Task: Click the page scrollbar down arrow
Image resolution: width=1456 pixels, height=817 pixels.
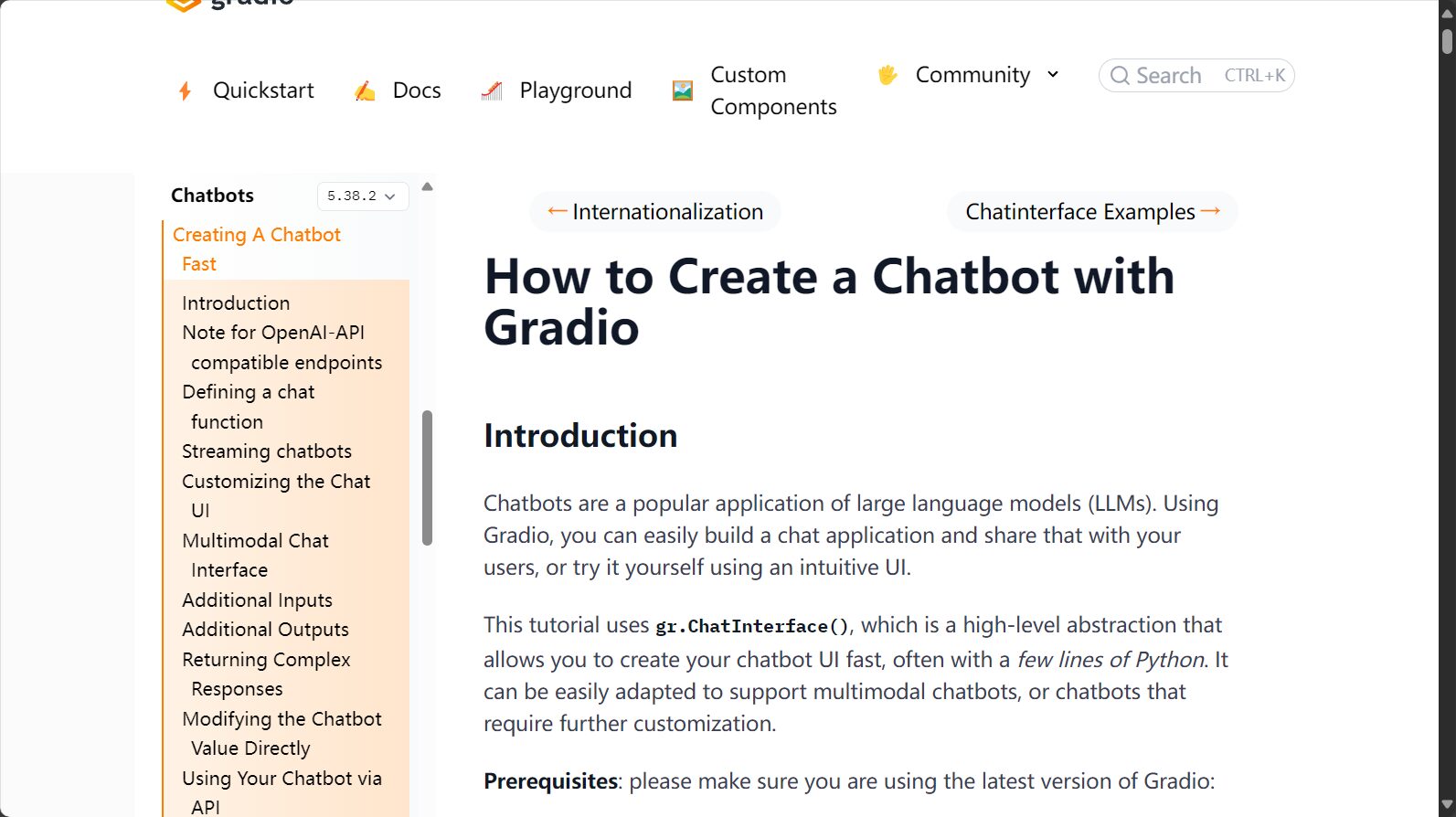Action: pyautogui.click(x=1447, y=805)
